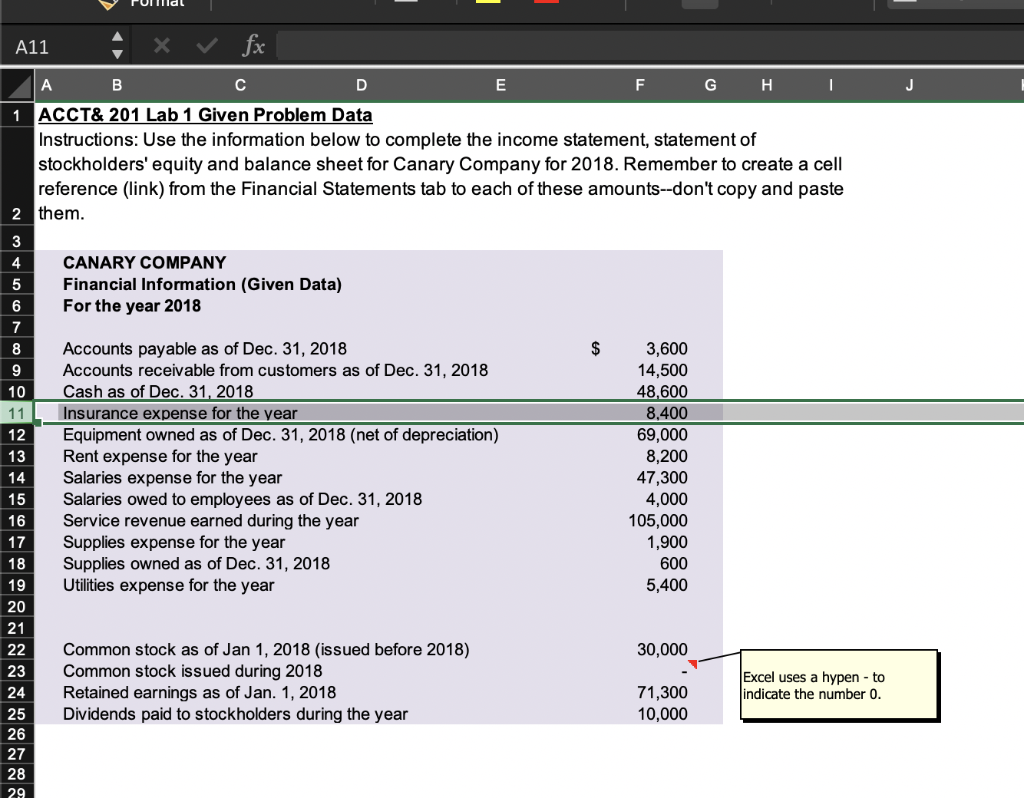Apply yellow fill color from the toolbar swatch
The image size is (1024, 798).
click(488, 4)
